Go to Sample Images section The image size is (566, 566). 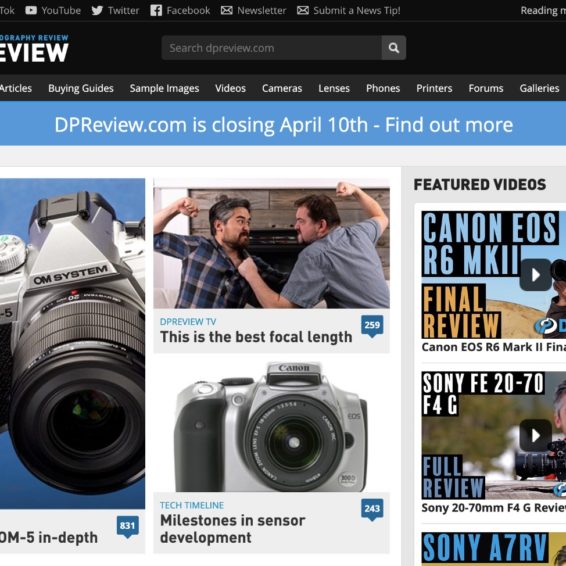(164, 88)
